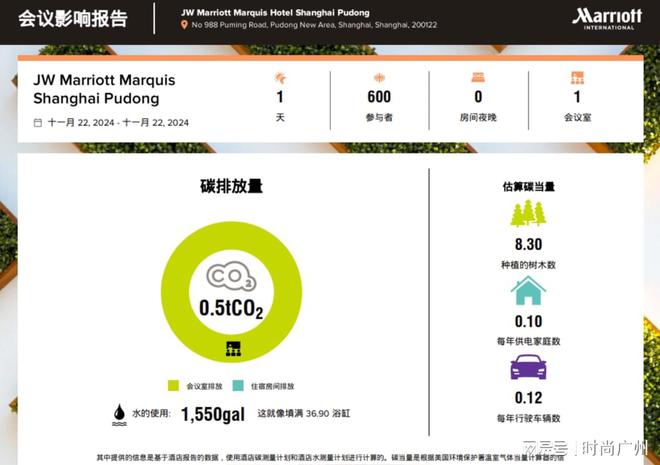The width and height of the screenshot is (660, 465).
Task: Click the 600 participants value
Action: pyautogui.click(x=379, y=97)
